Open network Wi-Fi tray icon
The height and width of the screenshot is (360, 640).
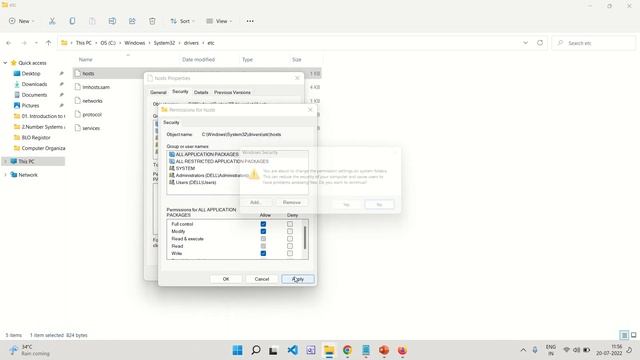pyautogui.click(x=567, y=350)
